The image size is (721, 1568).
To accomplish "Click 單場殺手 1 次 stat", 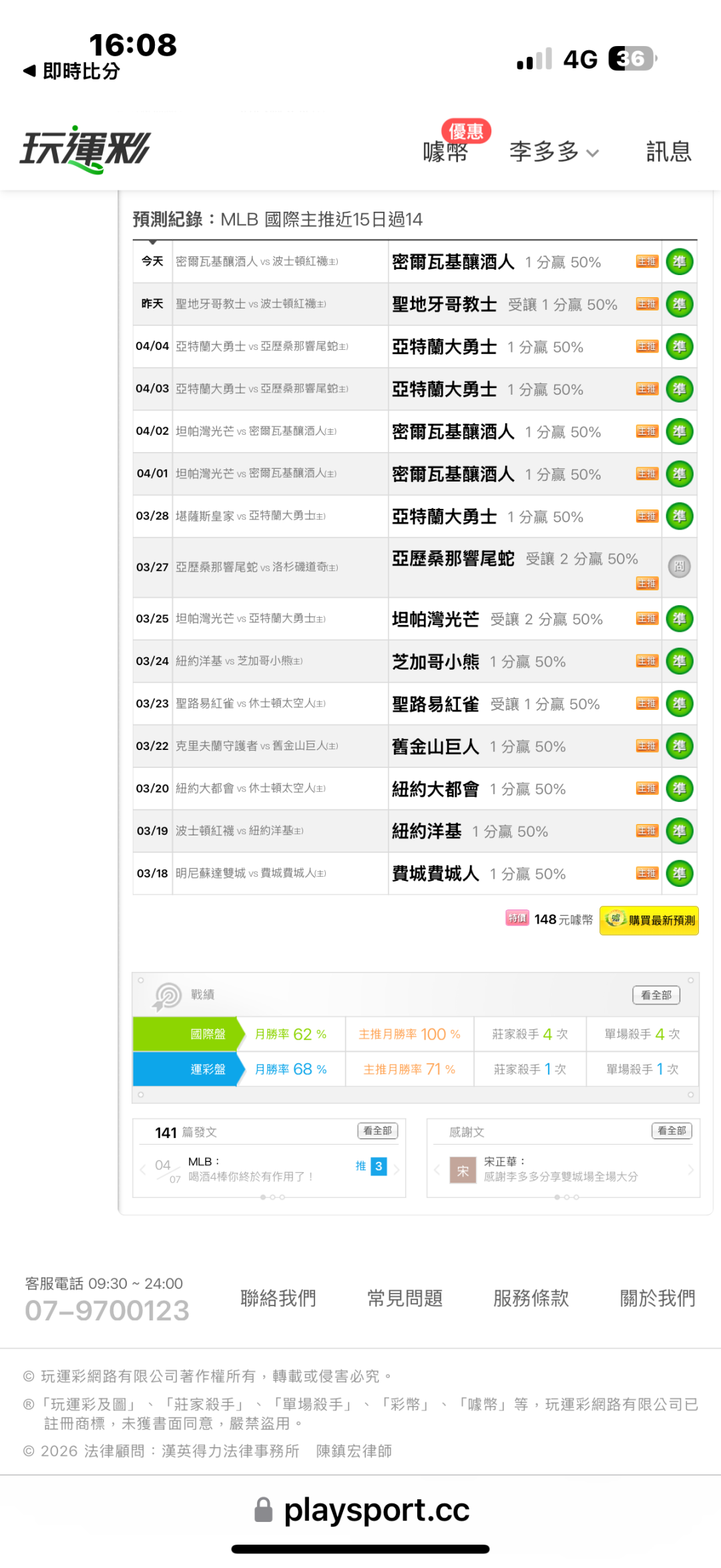I will 642,1069.
